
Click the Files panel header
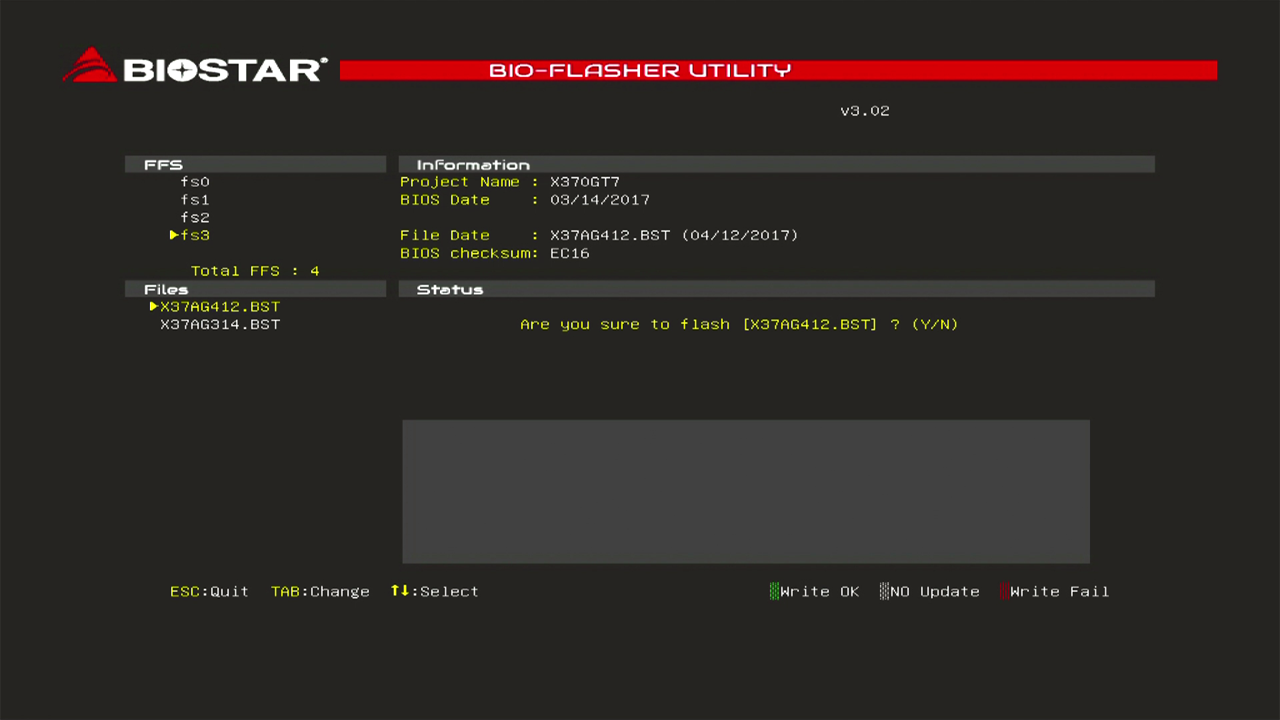click(255, 289)
